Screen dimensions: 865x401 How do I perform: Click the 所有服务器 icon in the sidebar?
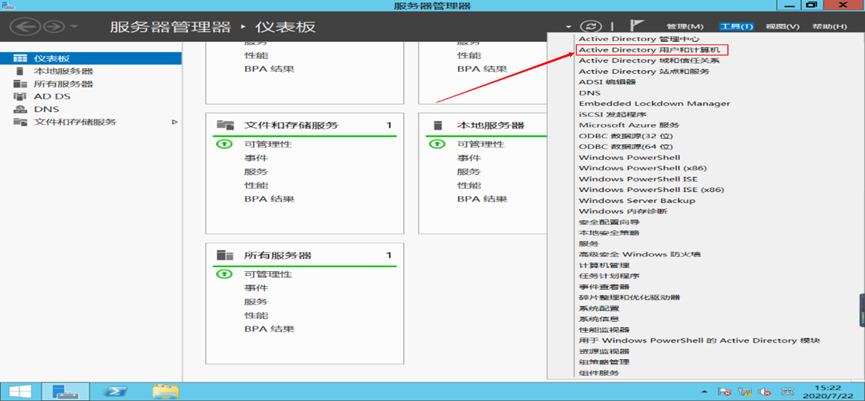(x=20, y=84)
